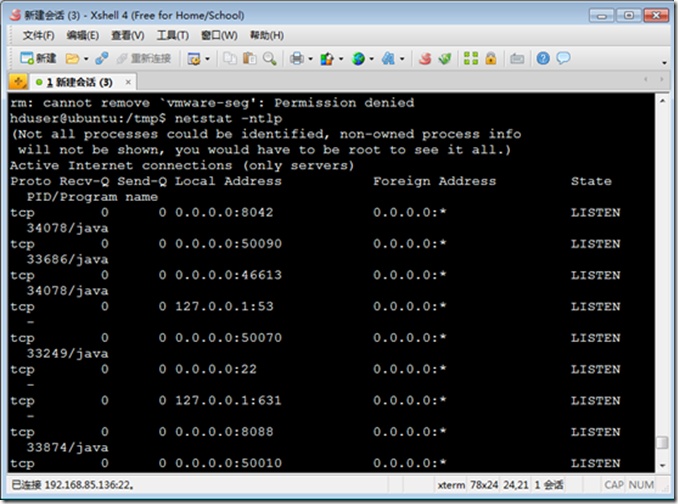Expand the Properties icon dropdown arrow

(208, 59)
